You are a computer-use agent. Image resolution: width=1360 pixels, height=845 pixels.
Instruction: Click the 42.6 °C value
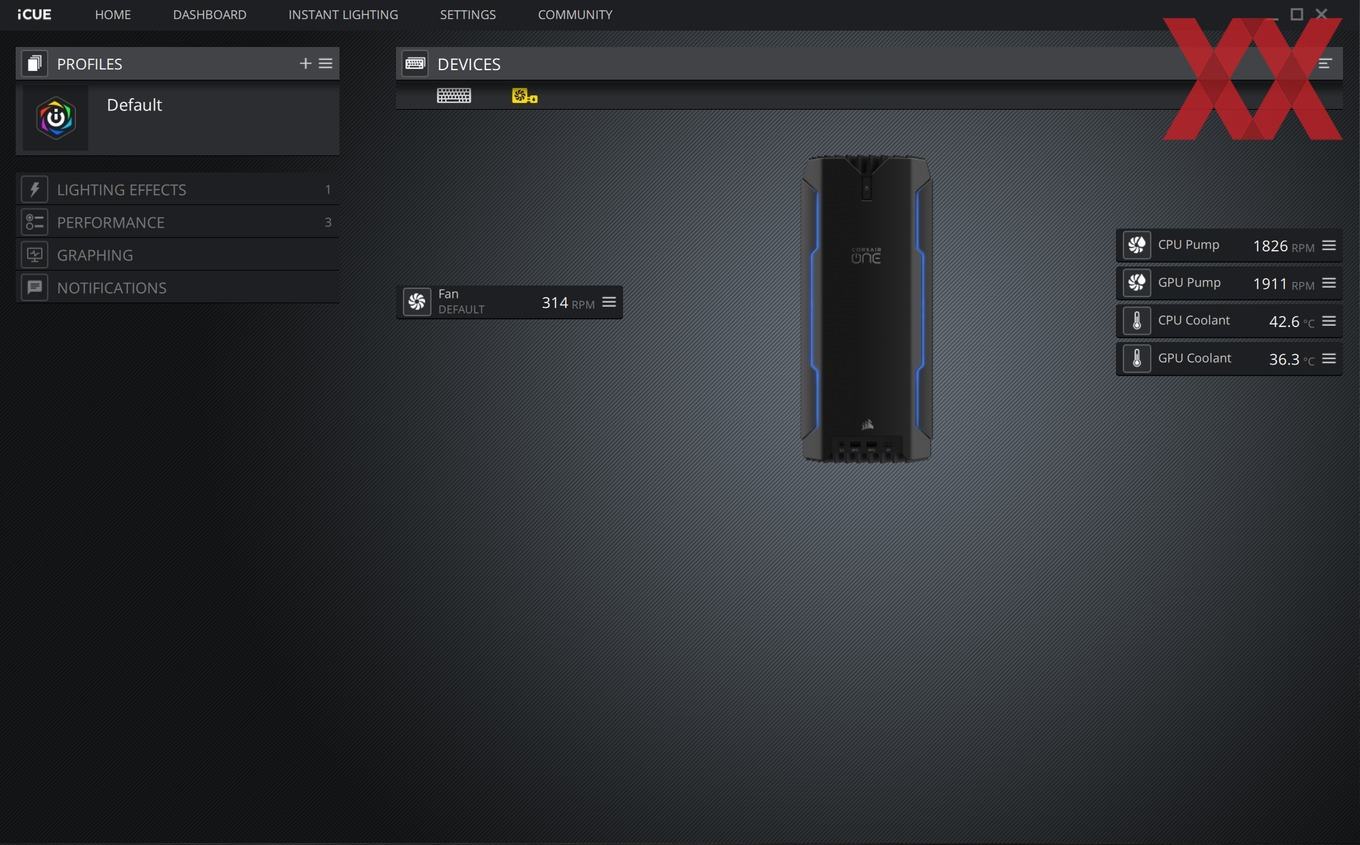(x=1292, y=322)
